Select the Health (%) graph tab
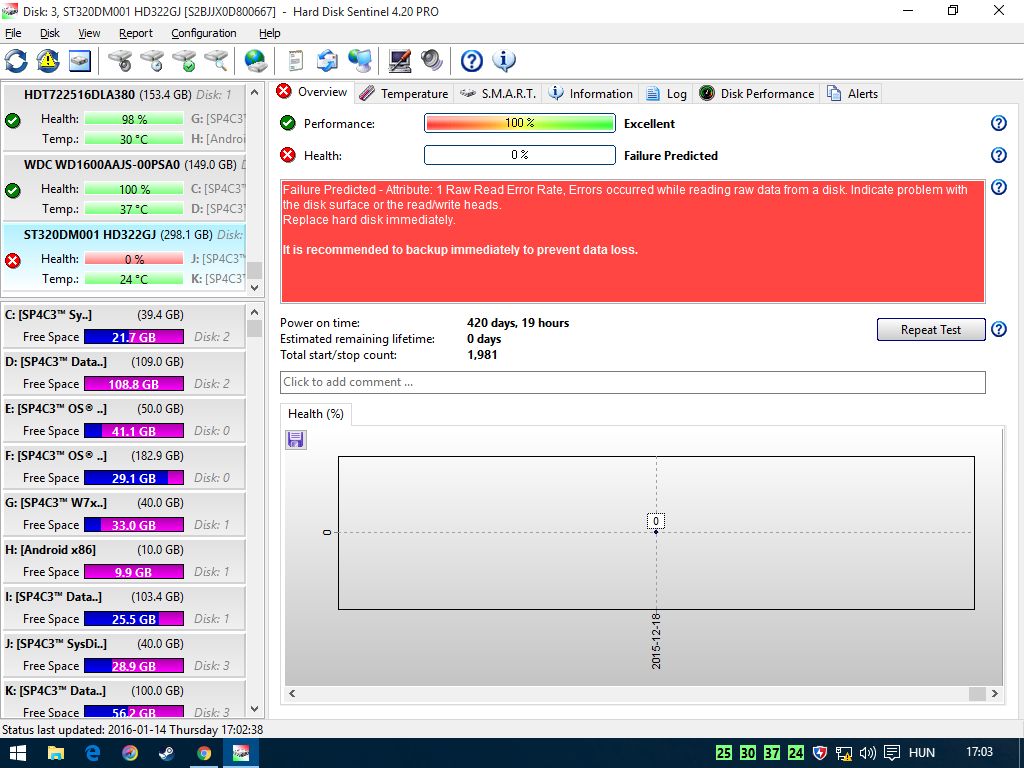The image size is (1024, 768). click(x=316, y=414)
